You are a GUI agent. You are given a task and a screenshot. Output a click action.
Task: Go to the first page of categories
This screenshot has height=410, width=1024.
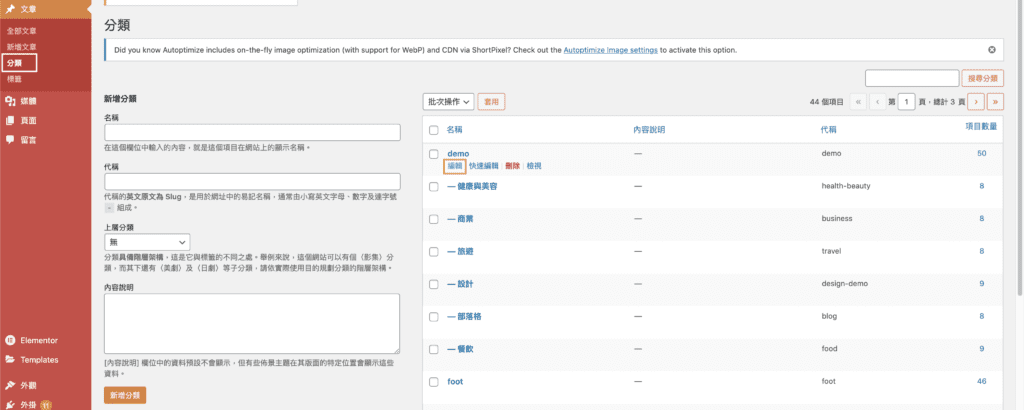point(858,102)
